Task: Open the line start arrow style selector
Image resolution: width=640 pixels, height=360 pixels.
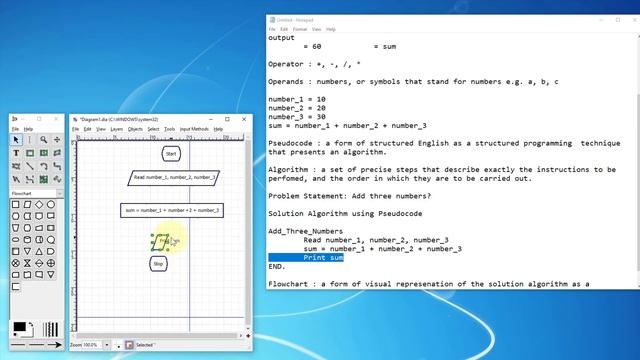Action: pyautogui.click(x=17, y=345)
